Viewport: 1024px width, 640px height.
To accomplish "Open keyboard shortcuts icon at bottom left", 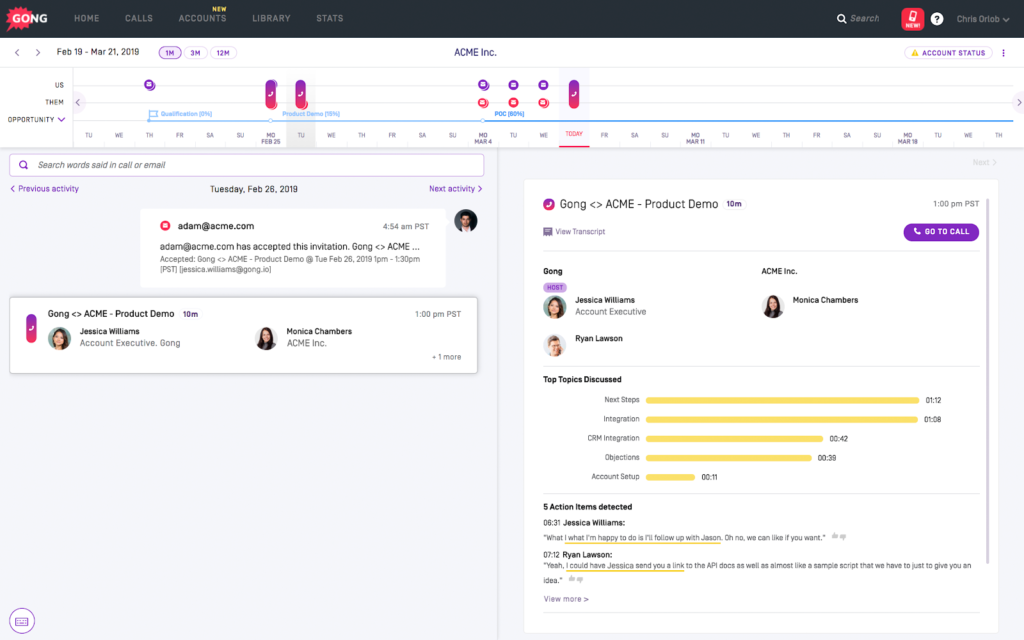I will (x=22, y=621).
